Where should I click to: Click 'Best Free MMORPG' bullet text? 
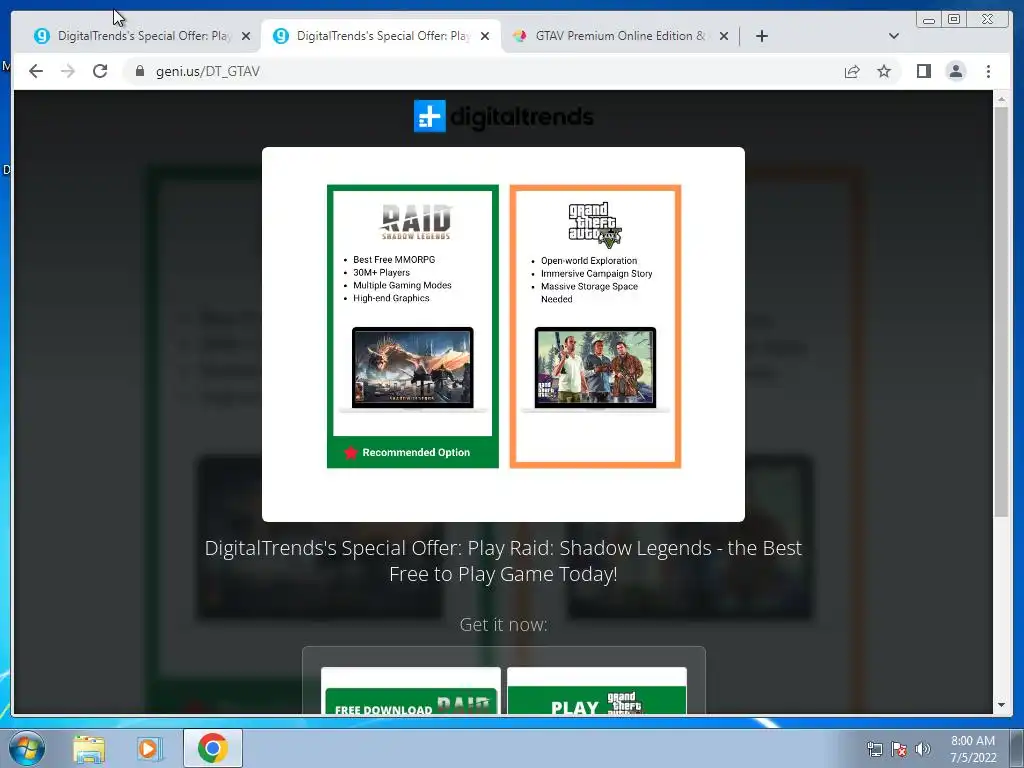394,259
